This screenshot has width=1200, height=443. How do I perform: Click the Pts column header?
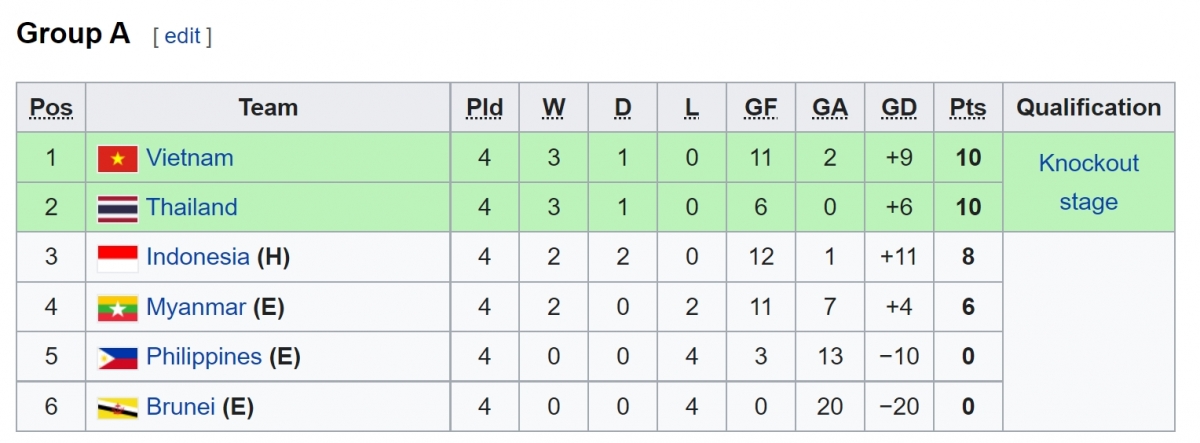point(968,108)
